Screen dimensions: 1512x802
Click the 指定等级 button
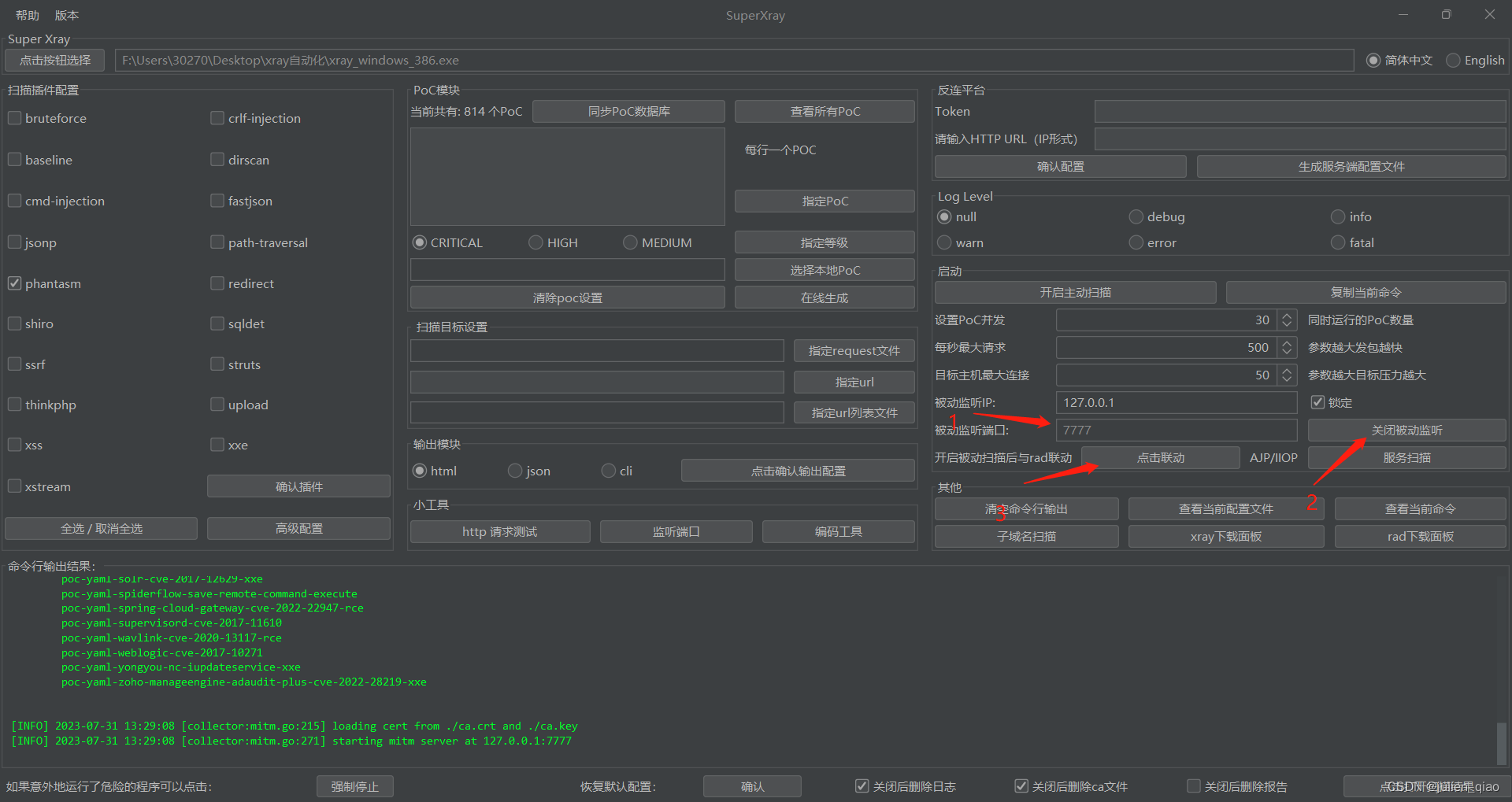pyautogui.click(x=825, y=242)
